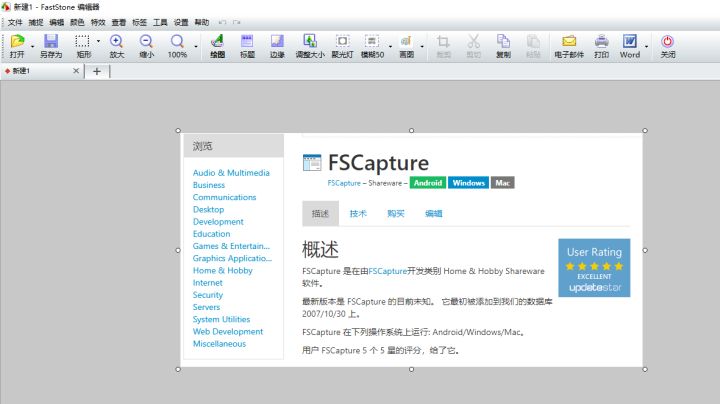Click the 打印 printer icon

(x=601, y=41)
